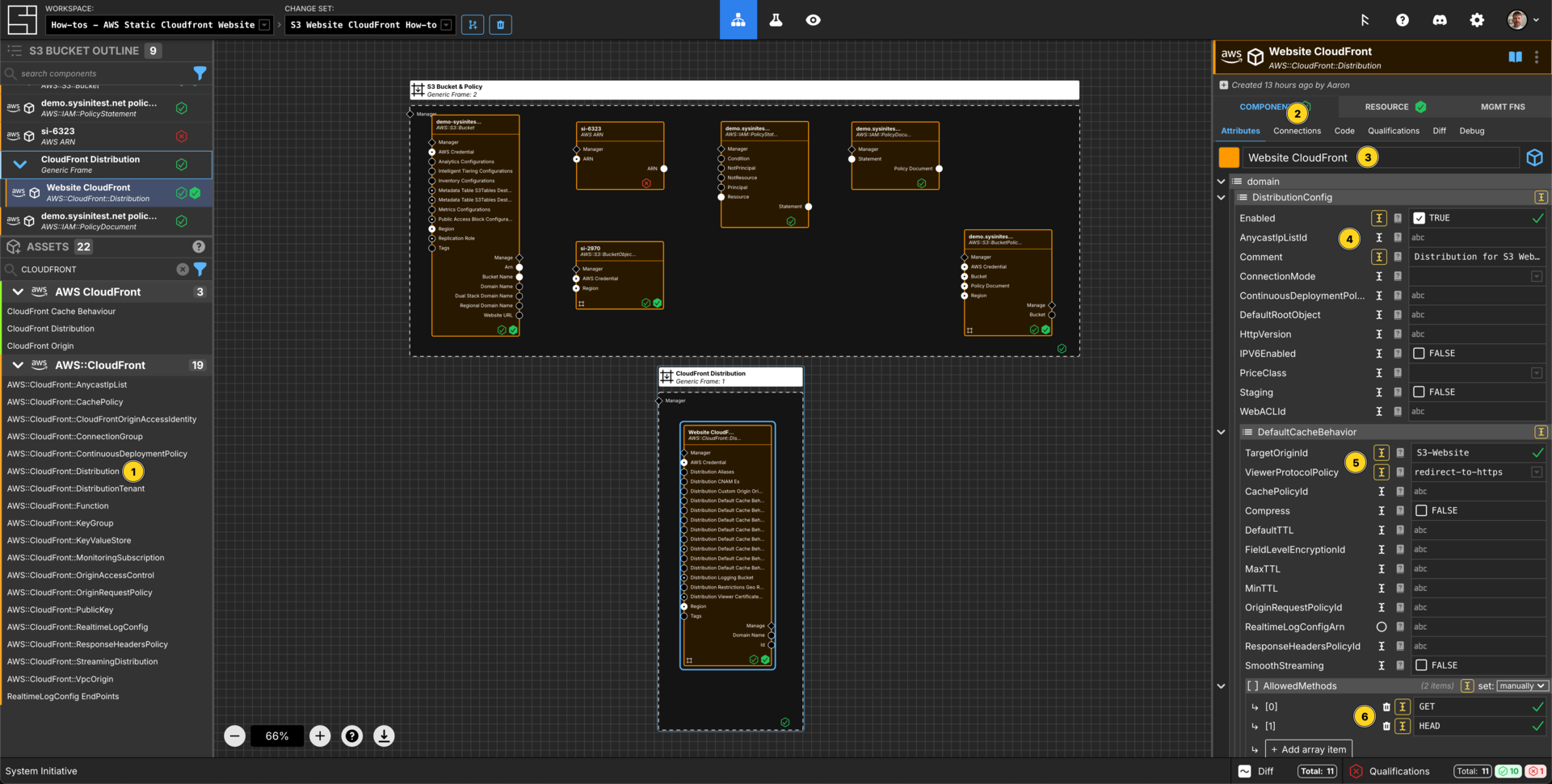
Task: Switch to the RESOURCE tab
Action: click(x=1394, y=107)
